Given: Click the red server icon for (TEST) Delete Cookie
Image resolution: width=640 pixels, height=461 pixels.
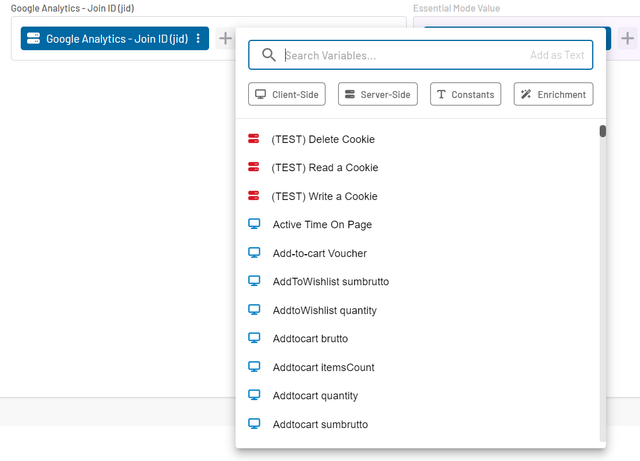Looking at the screenshot, I should coord(254,139).
